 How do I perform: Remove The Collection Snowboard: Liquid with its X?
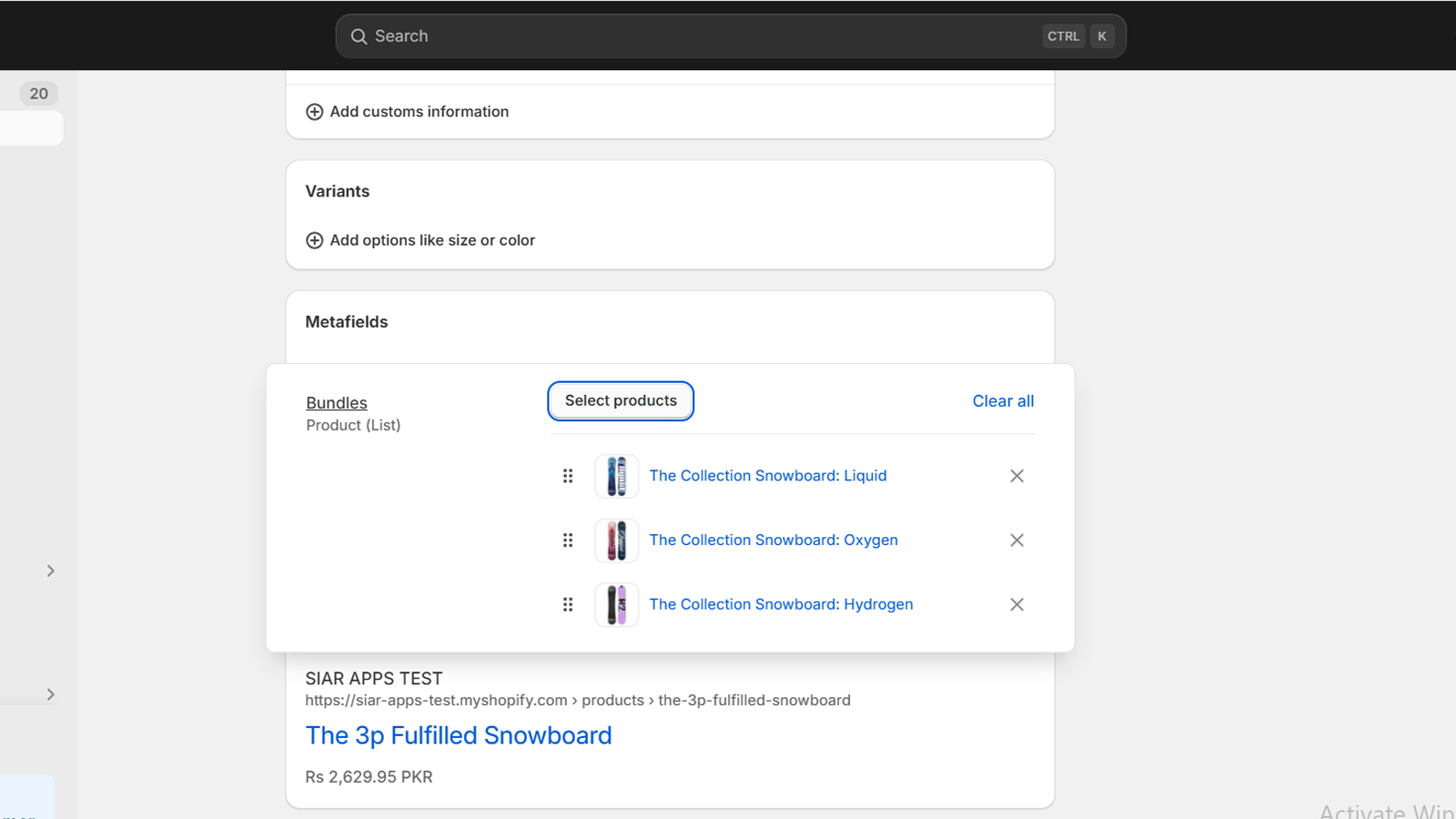pyautogui.click(x=1016, y=476)
